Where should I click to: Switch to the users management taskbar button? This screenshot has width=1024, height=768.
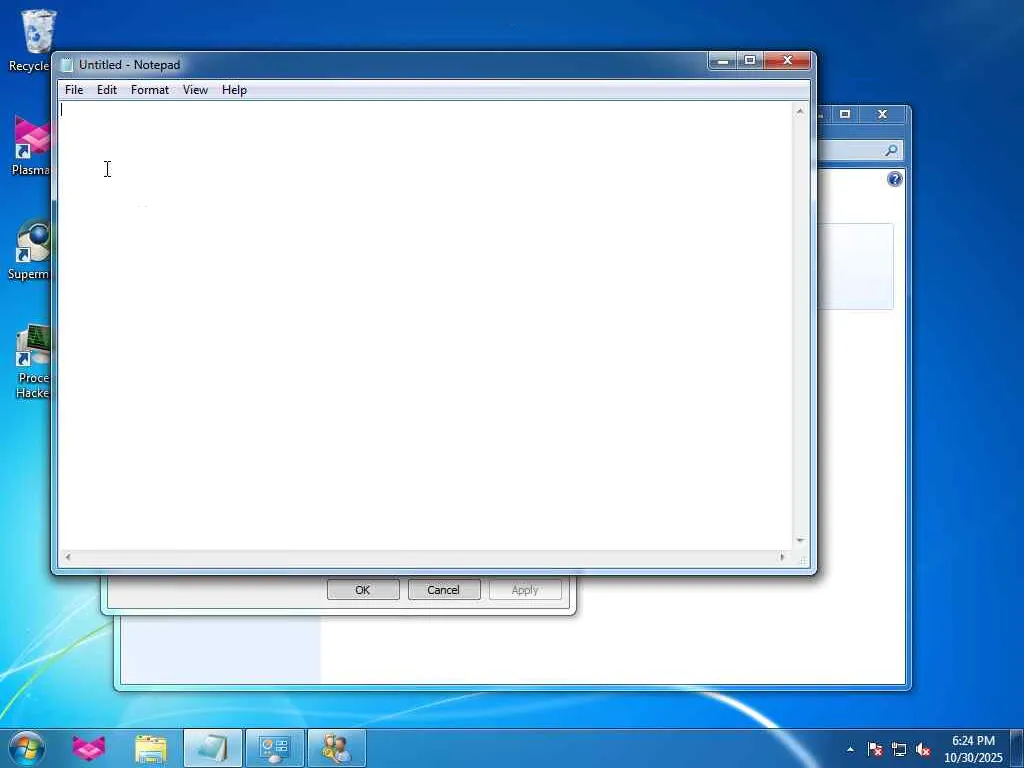[336, 748]
